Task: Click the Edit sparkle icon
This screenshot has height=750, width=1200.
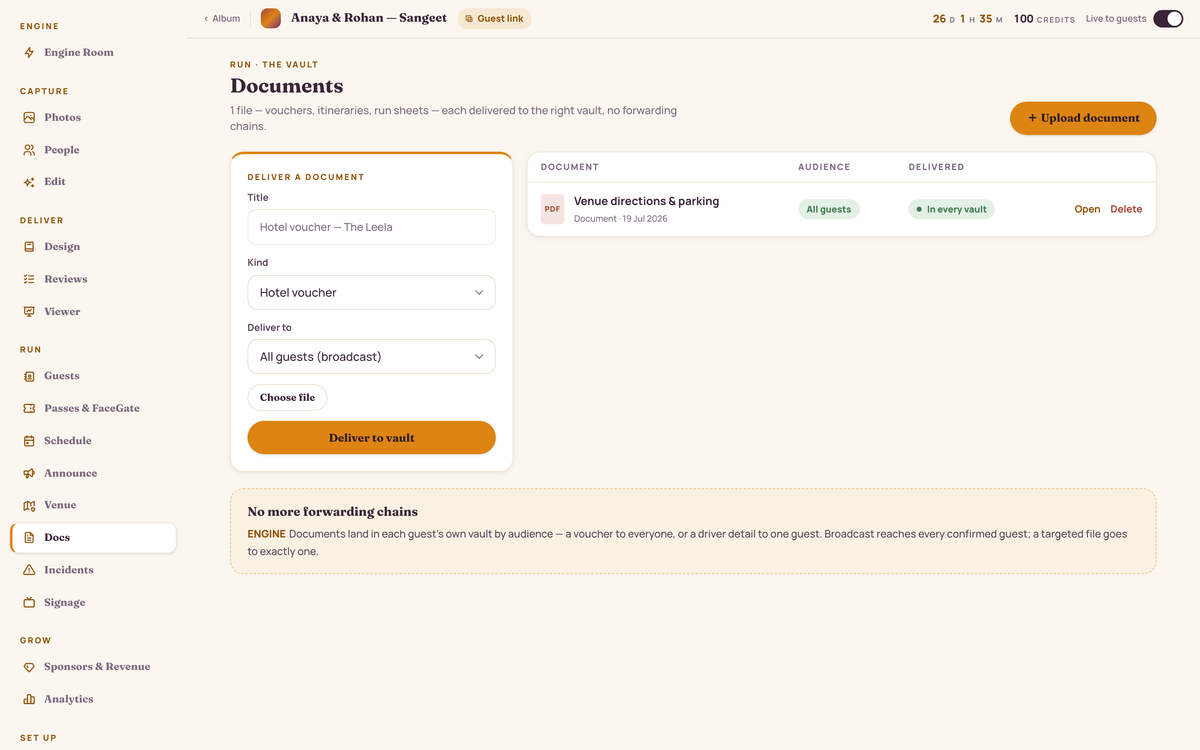Action: [x=29, y=182]
